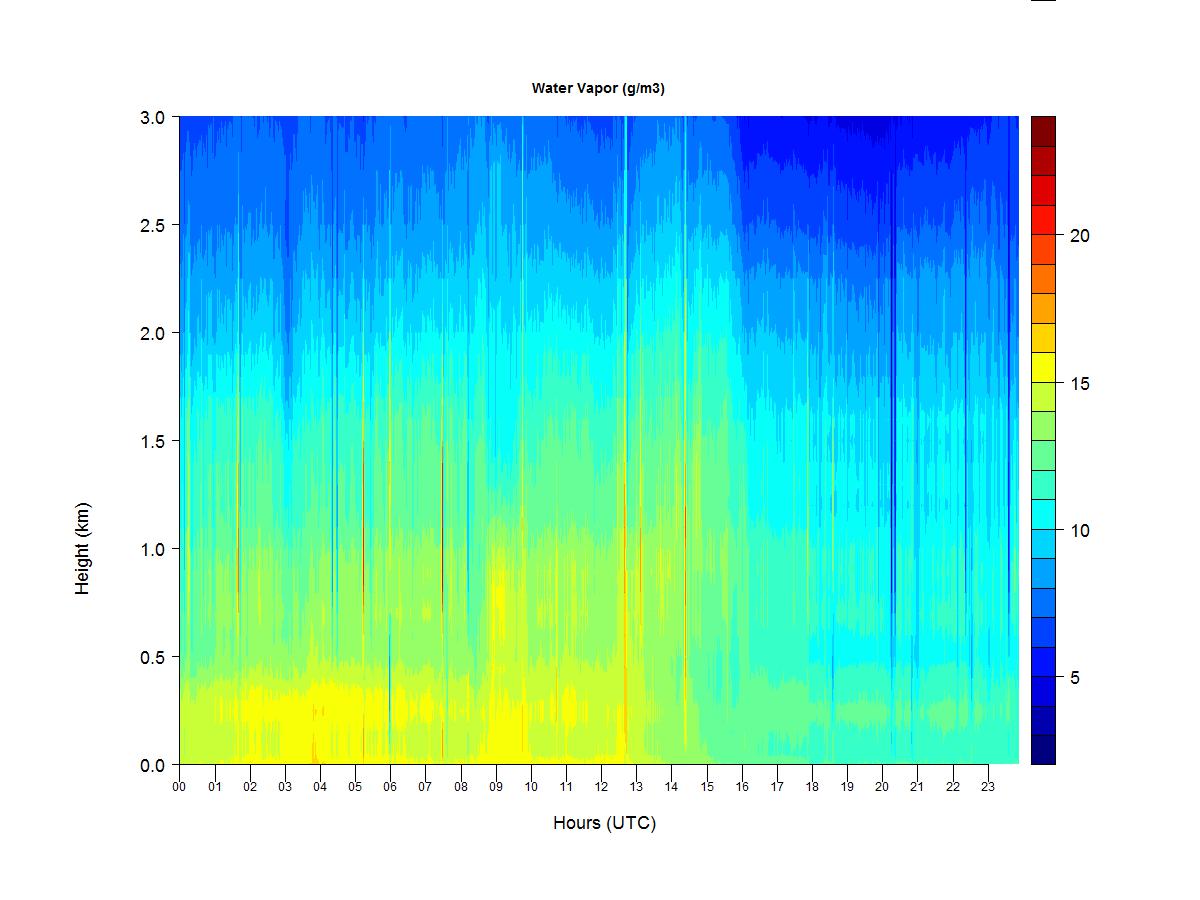
Task: Click the "09" hour tick label
Action: (496, 787)
